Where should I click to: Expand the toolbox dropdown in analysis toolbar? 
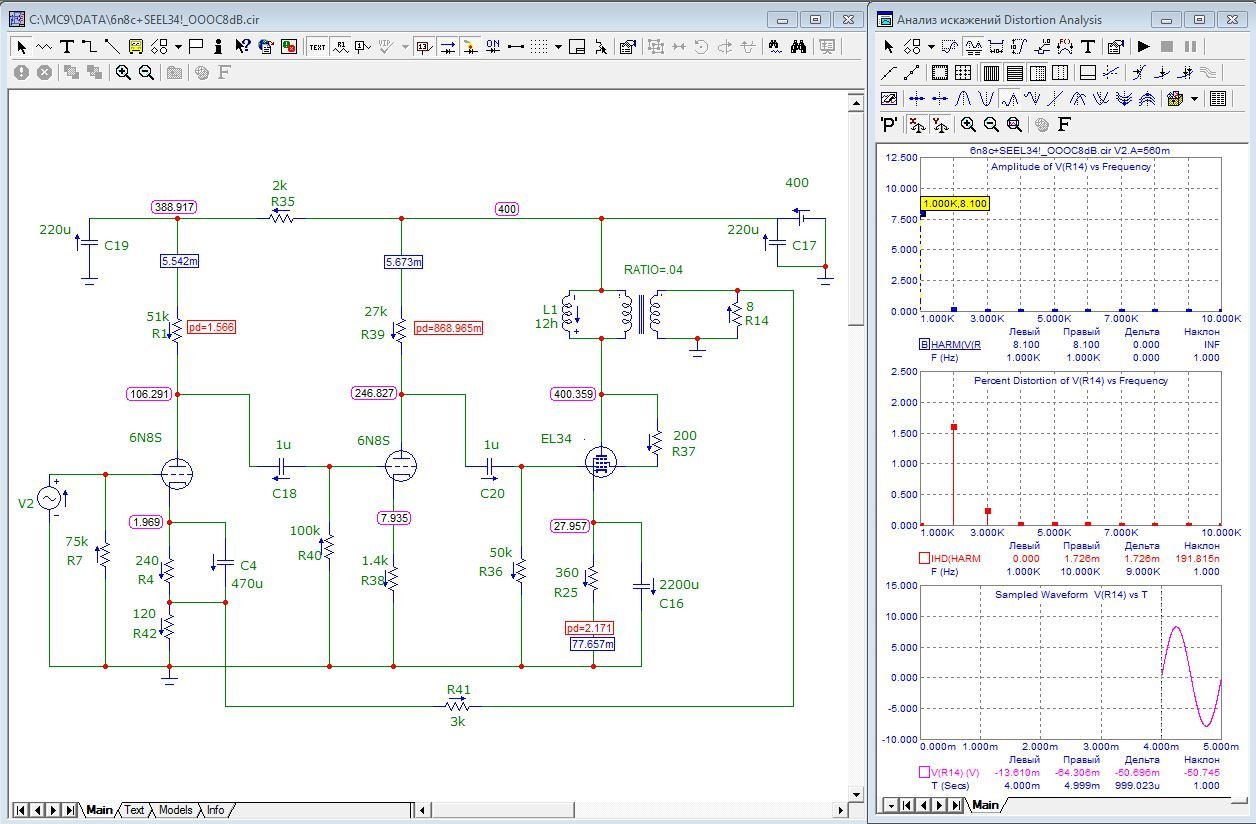(x=1194, y=99)
